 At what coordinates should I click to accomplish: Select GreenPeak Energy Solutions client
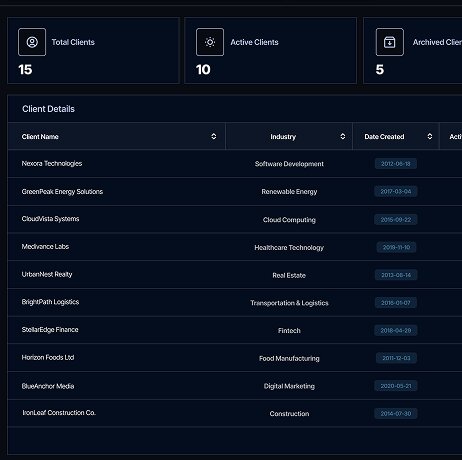pos(62,192)
